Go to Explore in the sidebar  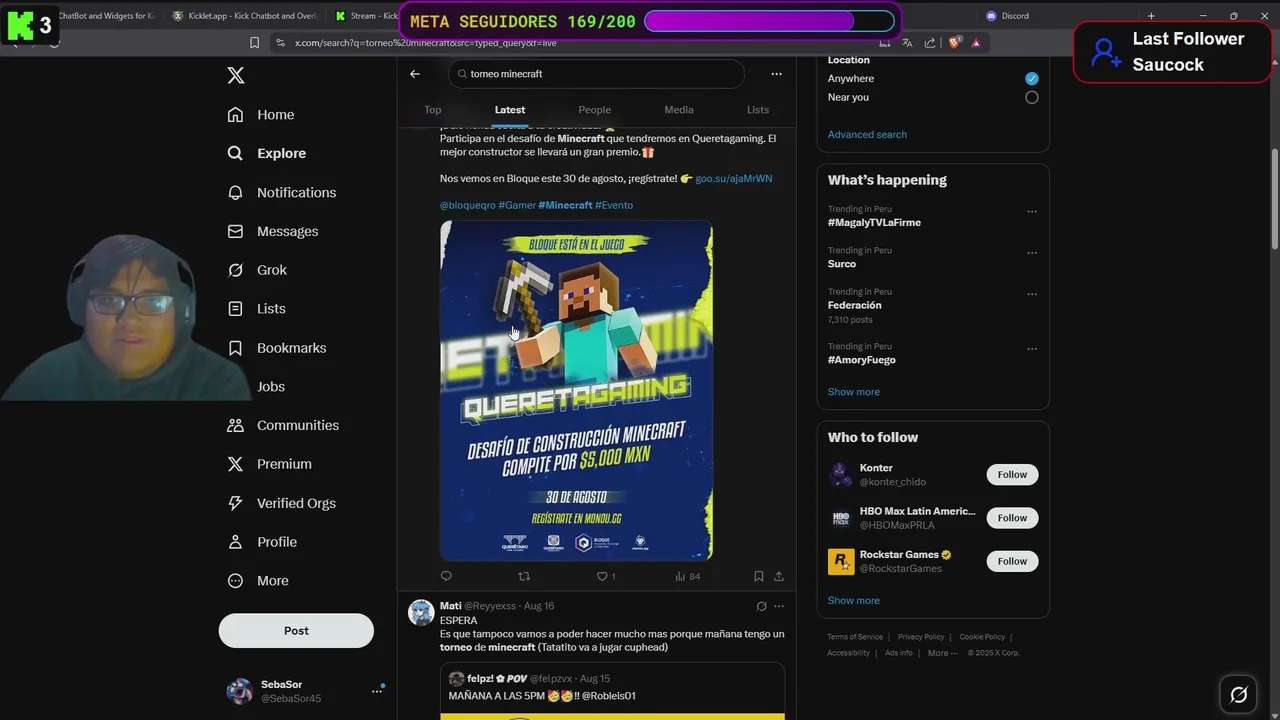pyautogui.click(x=267, y=153)
